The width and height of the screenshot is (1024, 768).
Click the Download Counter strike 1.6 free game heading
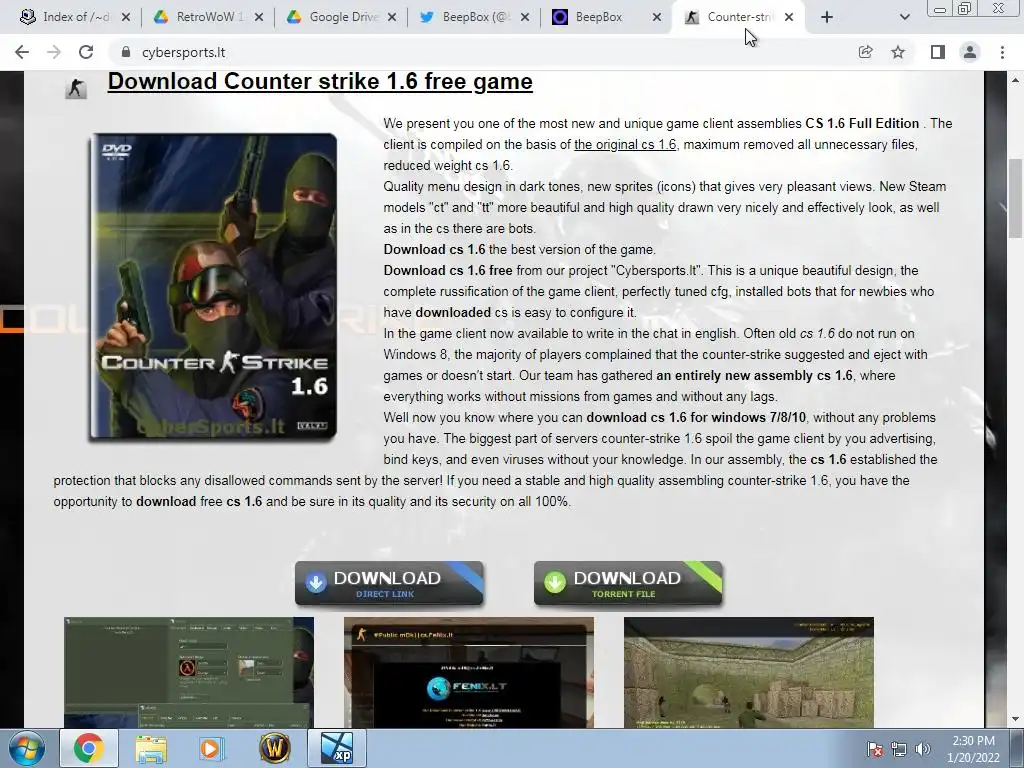point(320,82)
